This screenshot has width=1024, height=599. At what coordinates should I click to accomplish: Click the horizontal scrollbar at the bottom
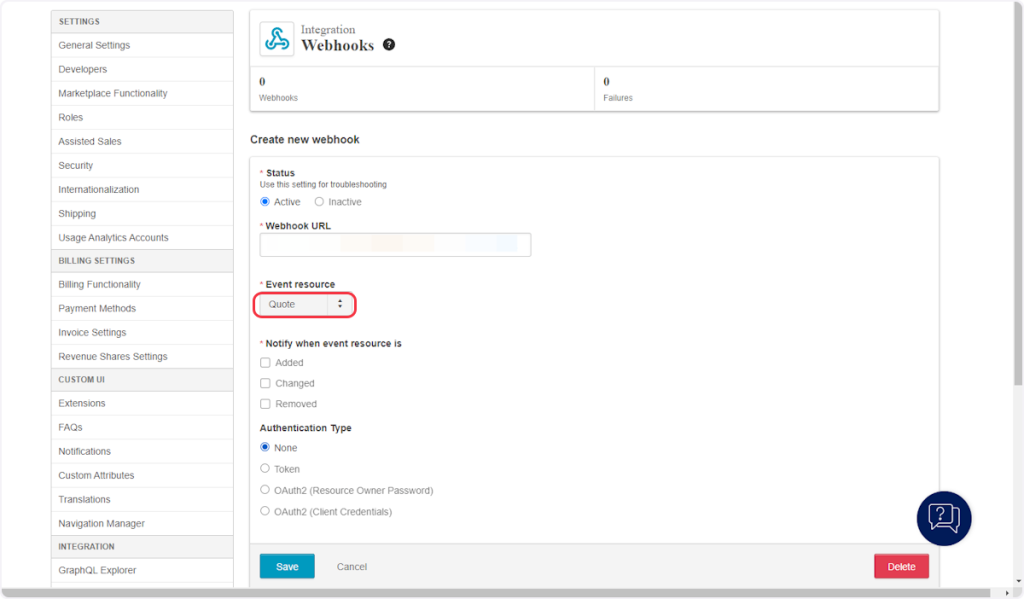(500, 593)
